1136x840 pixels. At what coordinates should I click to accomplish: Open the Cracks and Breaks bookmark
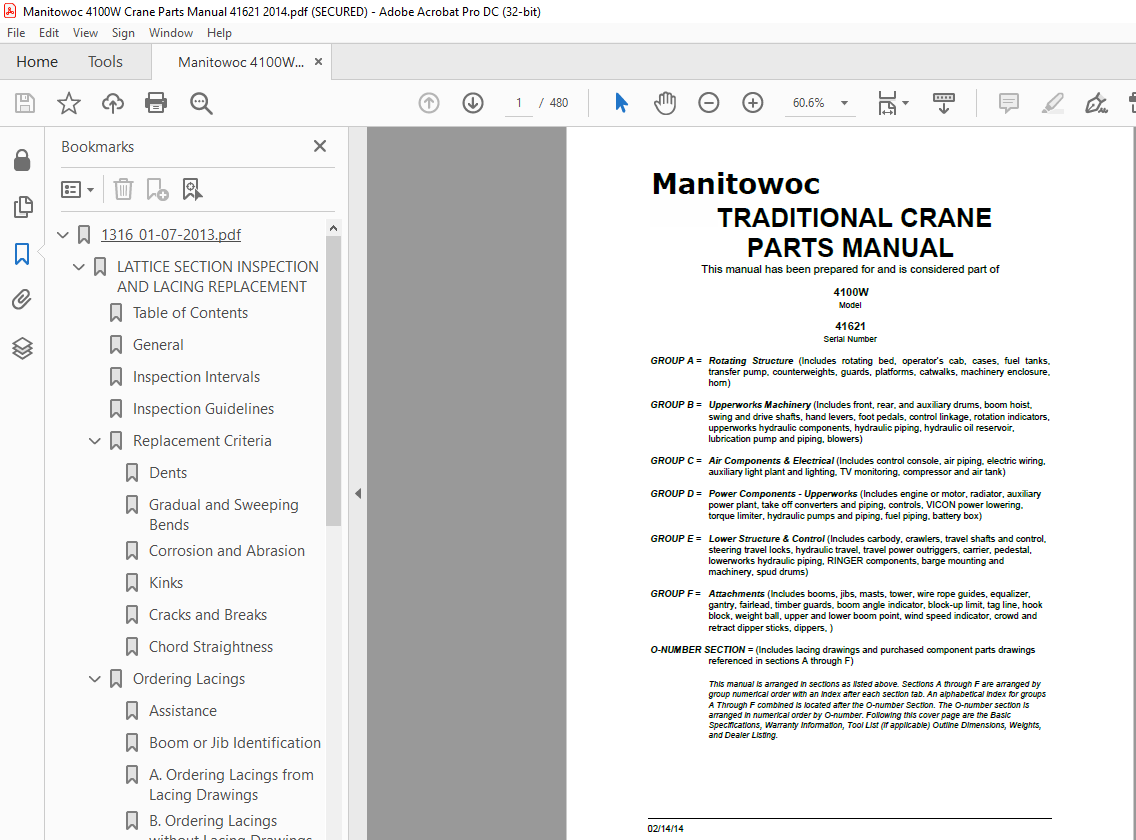point(208,615)
